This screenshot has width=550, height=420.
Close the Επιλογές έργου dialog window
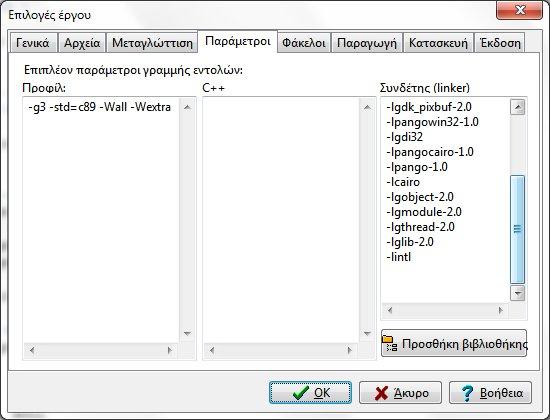pyautogui.click(x=519, y=10)
